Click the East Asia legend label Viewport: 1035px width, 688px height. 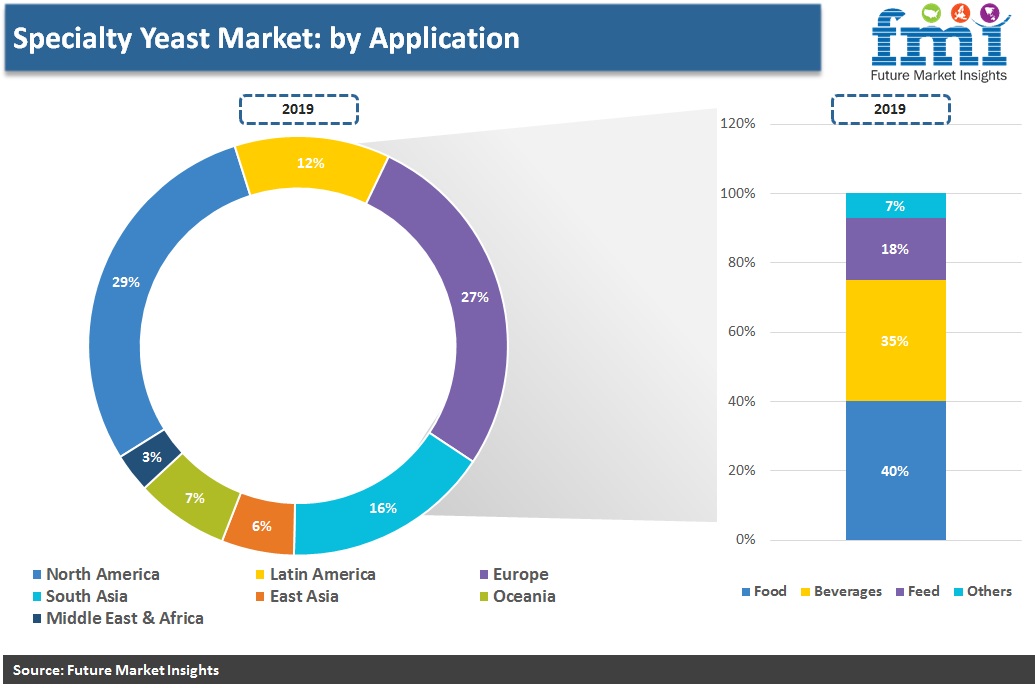[304, 596]
